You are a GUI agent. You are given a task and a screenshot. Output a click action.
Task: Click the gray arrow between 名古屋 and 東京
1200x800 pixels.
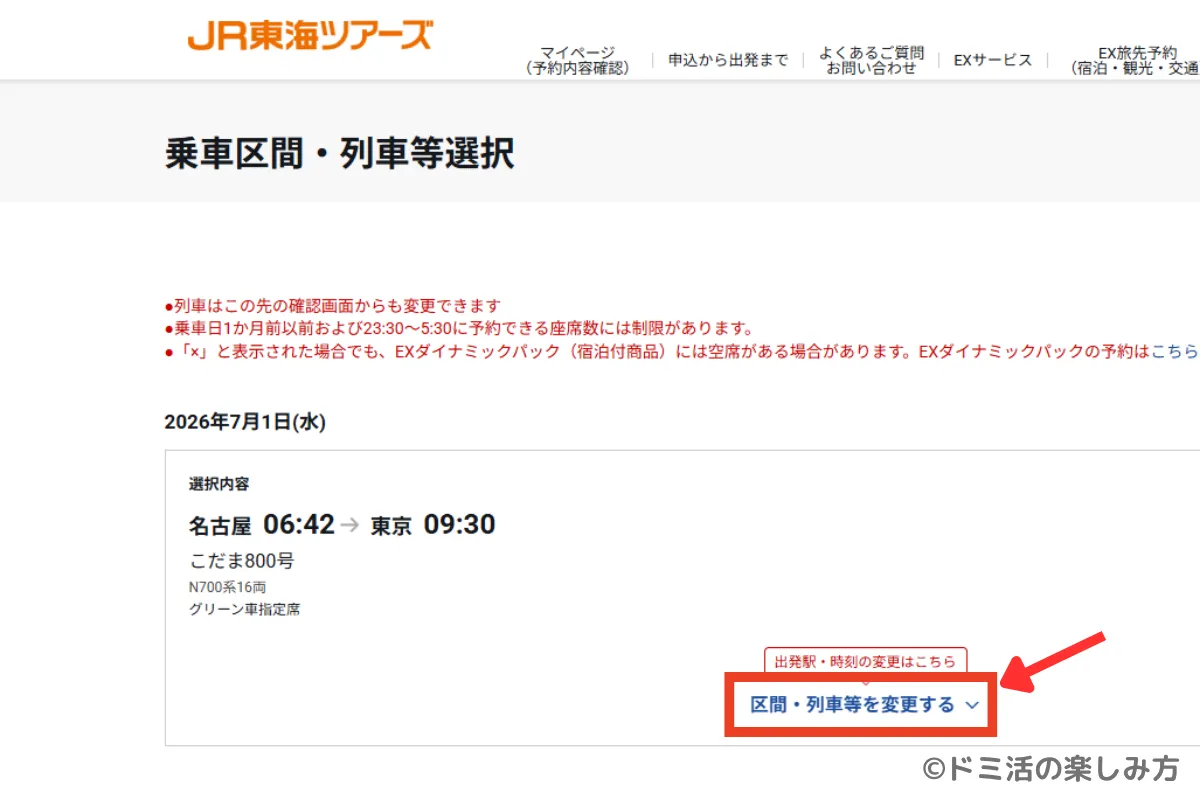pyautogui.click(x=349, y=526)
